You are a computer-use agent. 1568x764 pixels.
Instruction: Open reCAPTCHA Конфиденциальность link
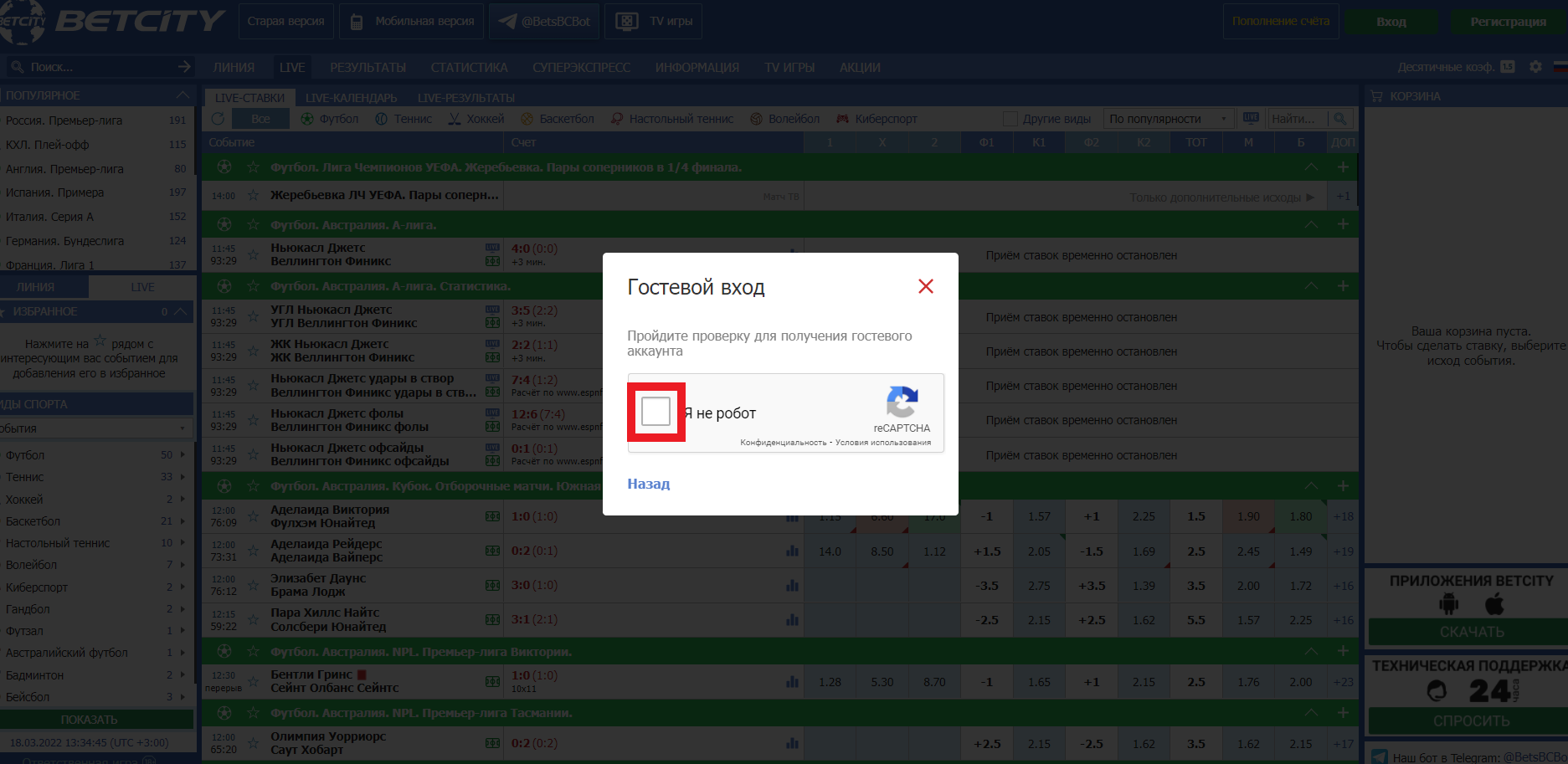[x=784, y=443]
